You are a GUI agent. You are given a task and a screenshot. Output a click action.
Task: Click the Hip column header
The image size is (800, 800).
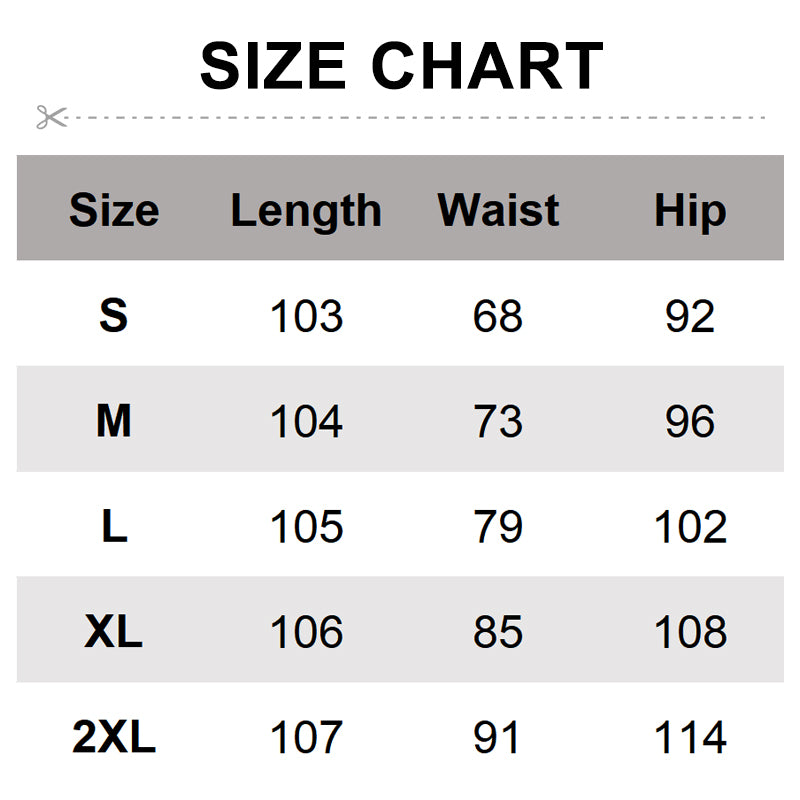[690, 211]
